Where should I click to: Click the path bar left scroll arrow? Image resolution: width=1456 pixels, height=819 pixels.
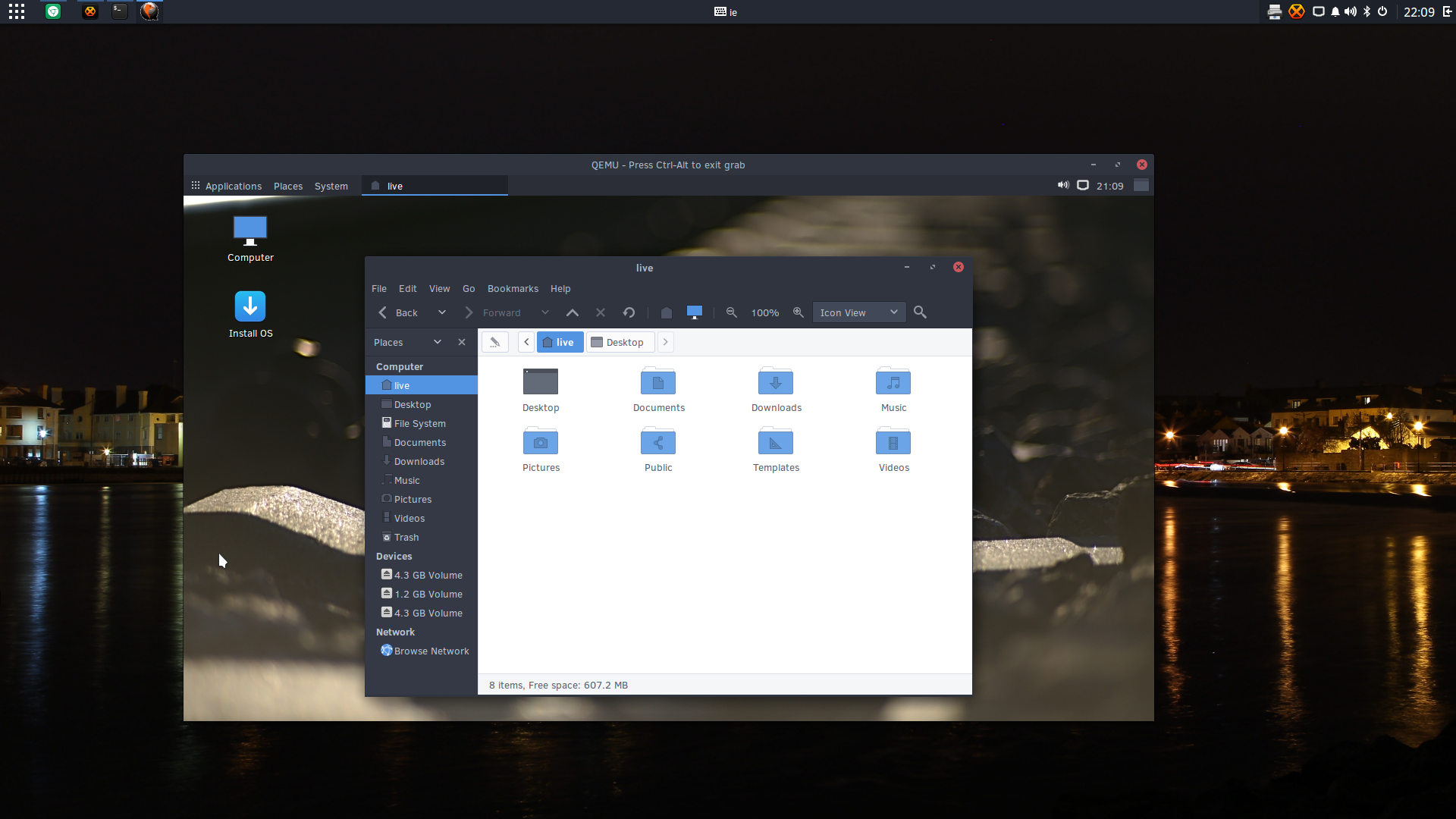click(526, 343)
